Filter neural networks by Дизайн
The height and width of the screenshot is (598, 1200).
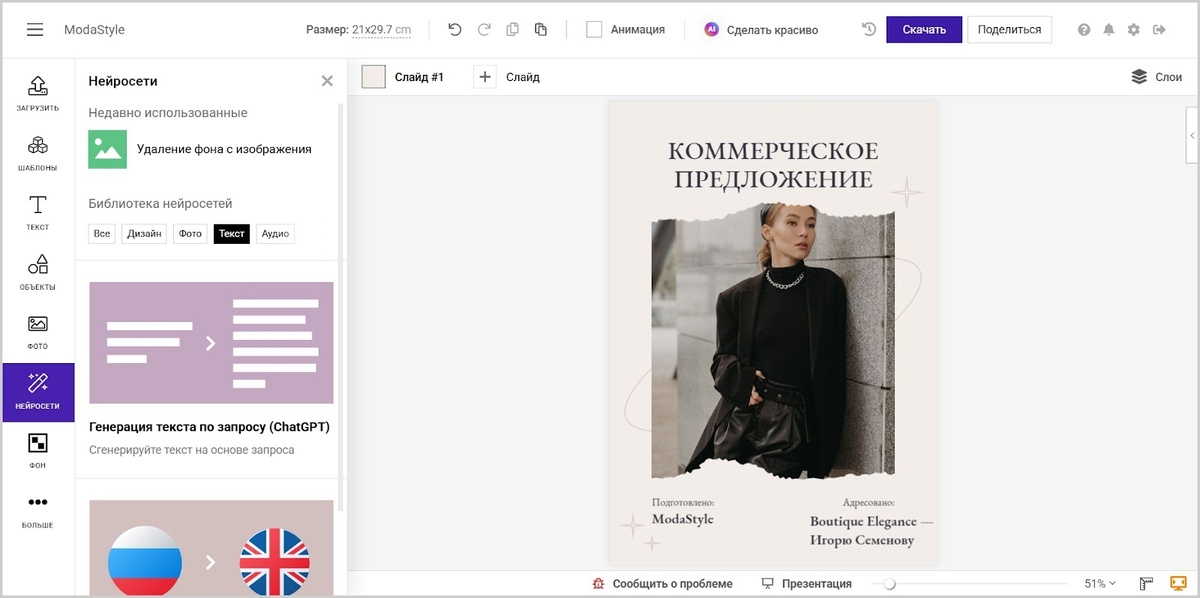point(145,233)
